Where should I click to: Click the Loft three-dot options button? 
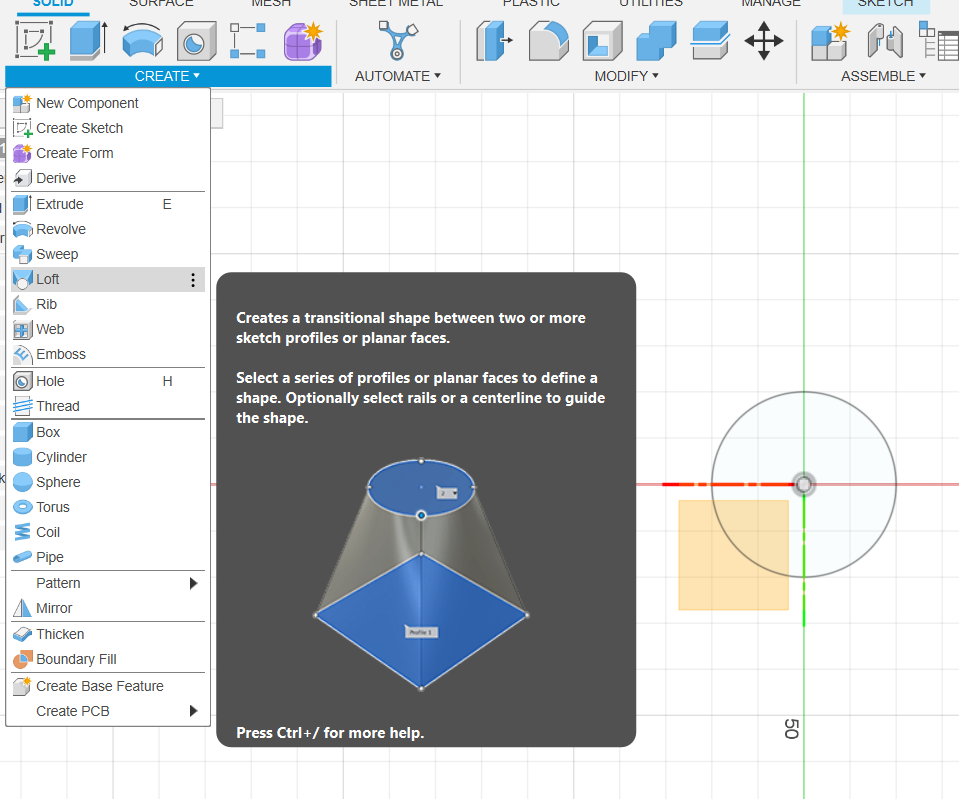[193, 280]
